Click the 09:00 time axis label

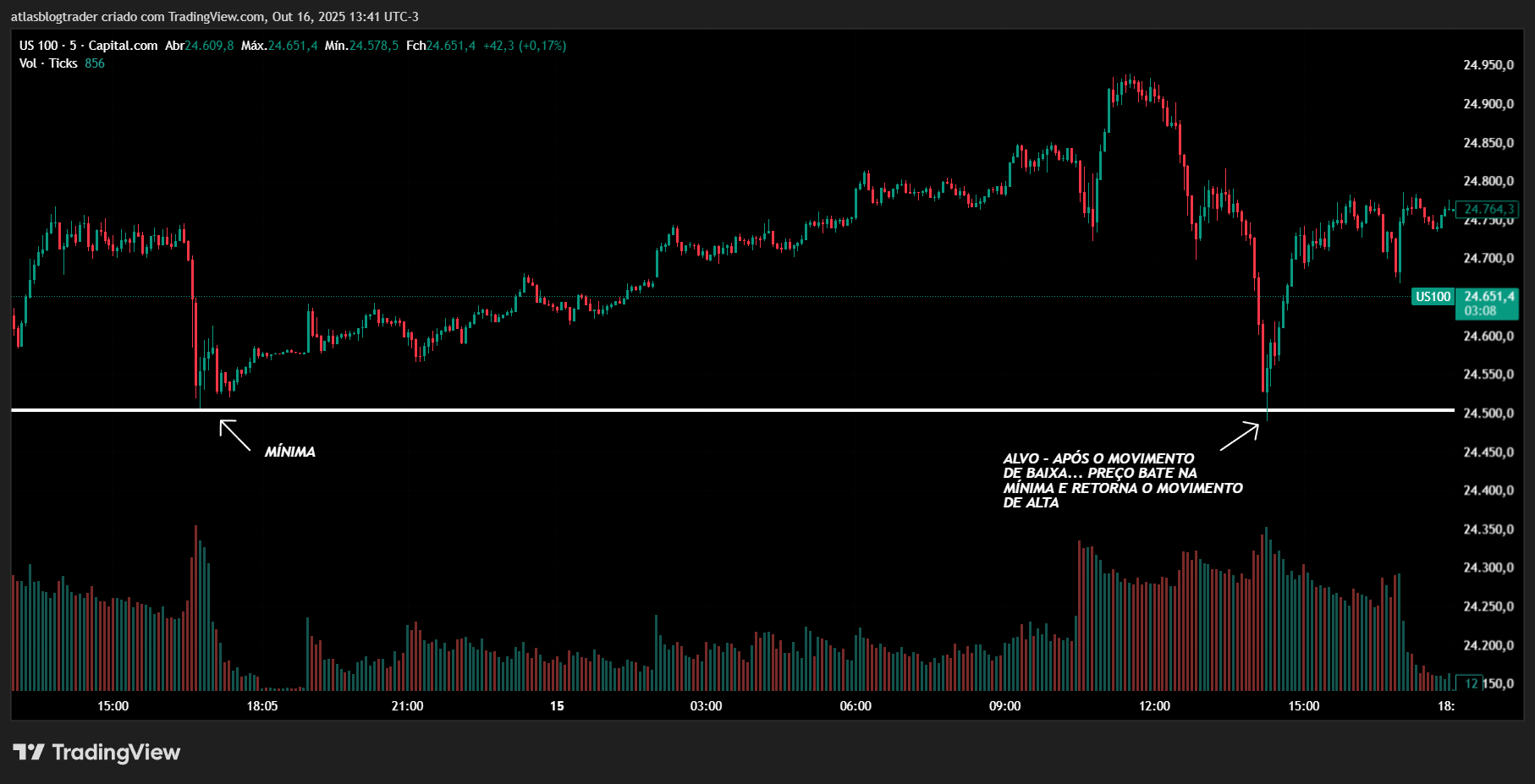[x=1004, y=706]
